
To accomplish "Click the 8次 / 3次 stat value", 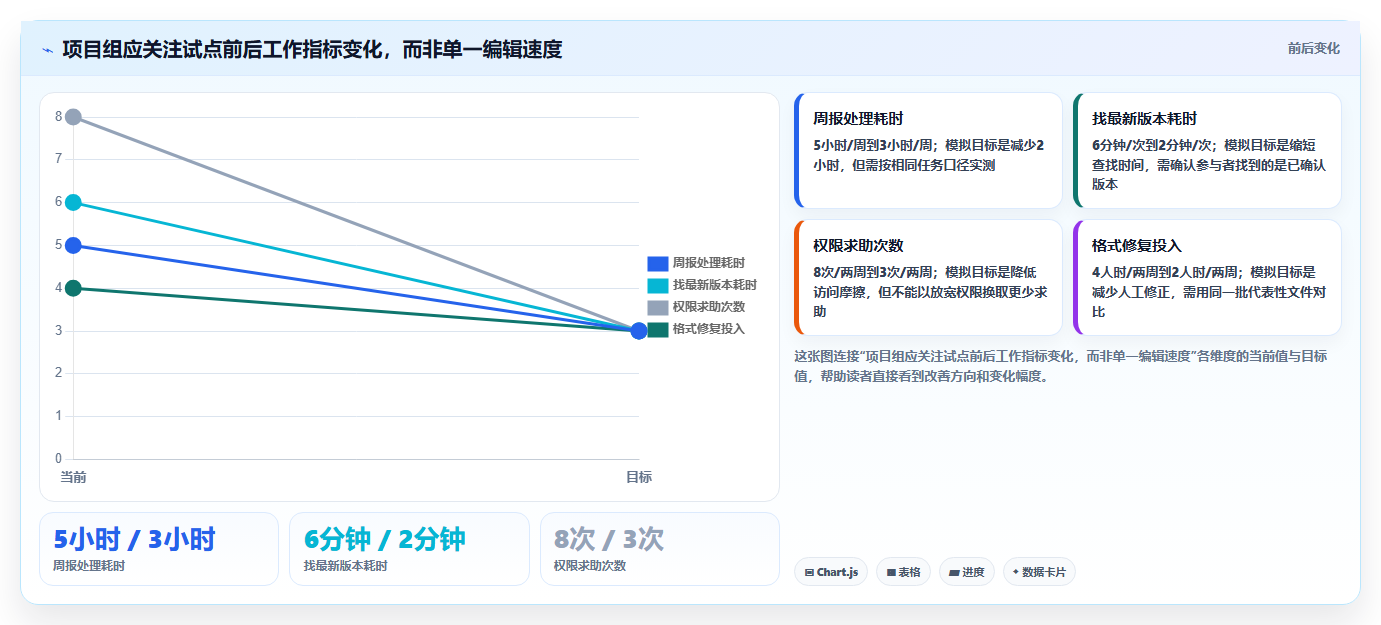I will pos(609,539).
